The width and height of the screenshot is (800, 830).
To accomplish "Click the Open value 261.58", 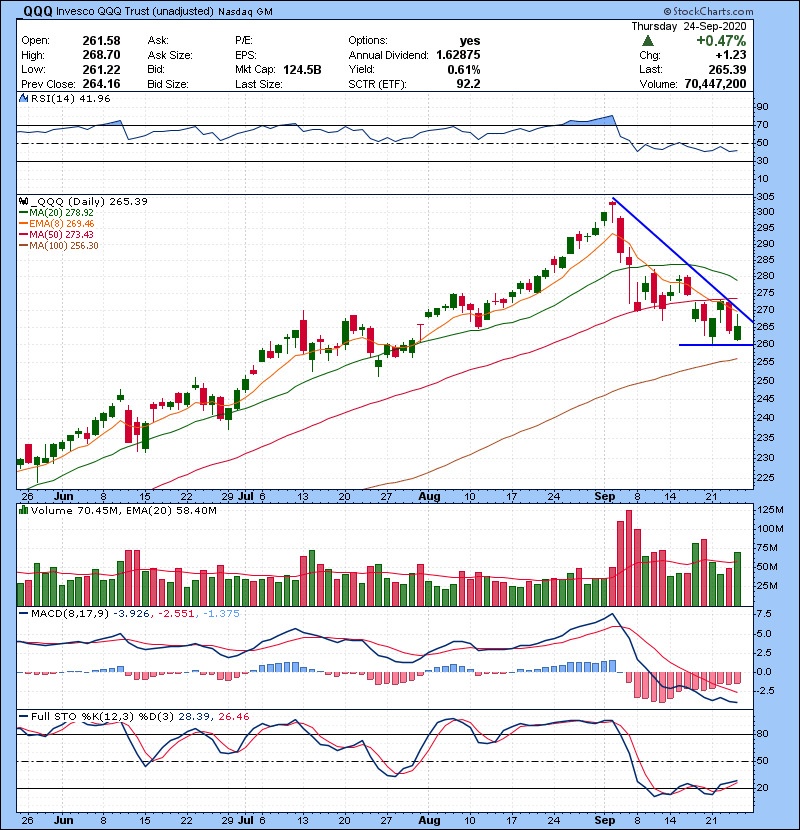I will 101,41.
